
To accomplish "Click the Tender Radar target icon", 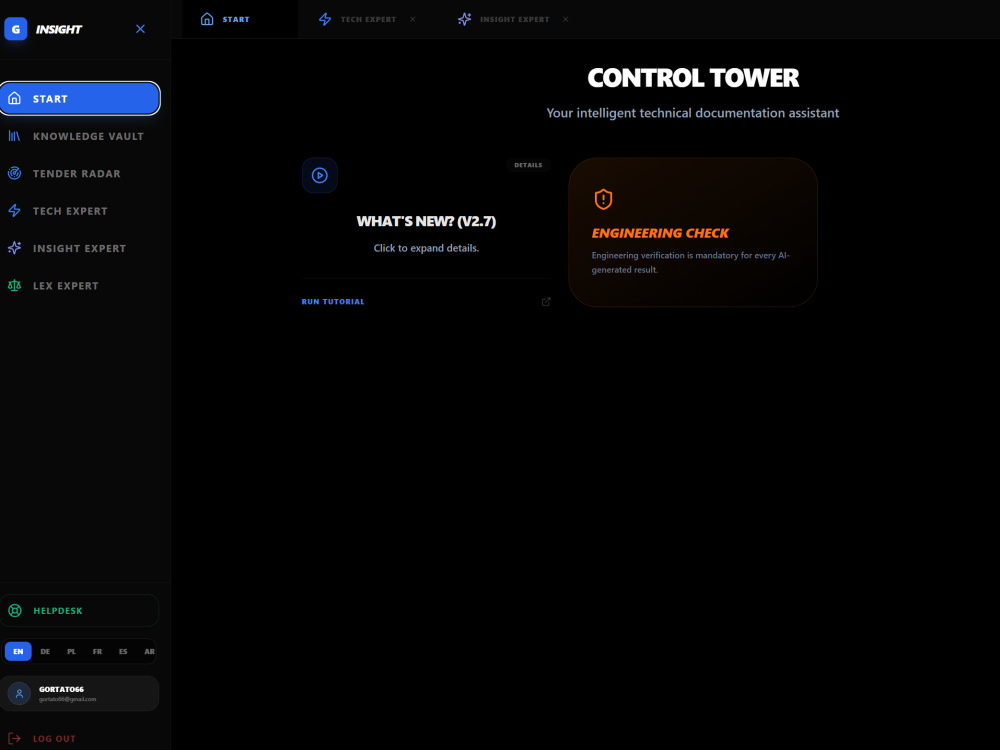I will click(14, 173).
